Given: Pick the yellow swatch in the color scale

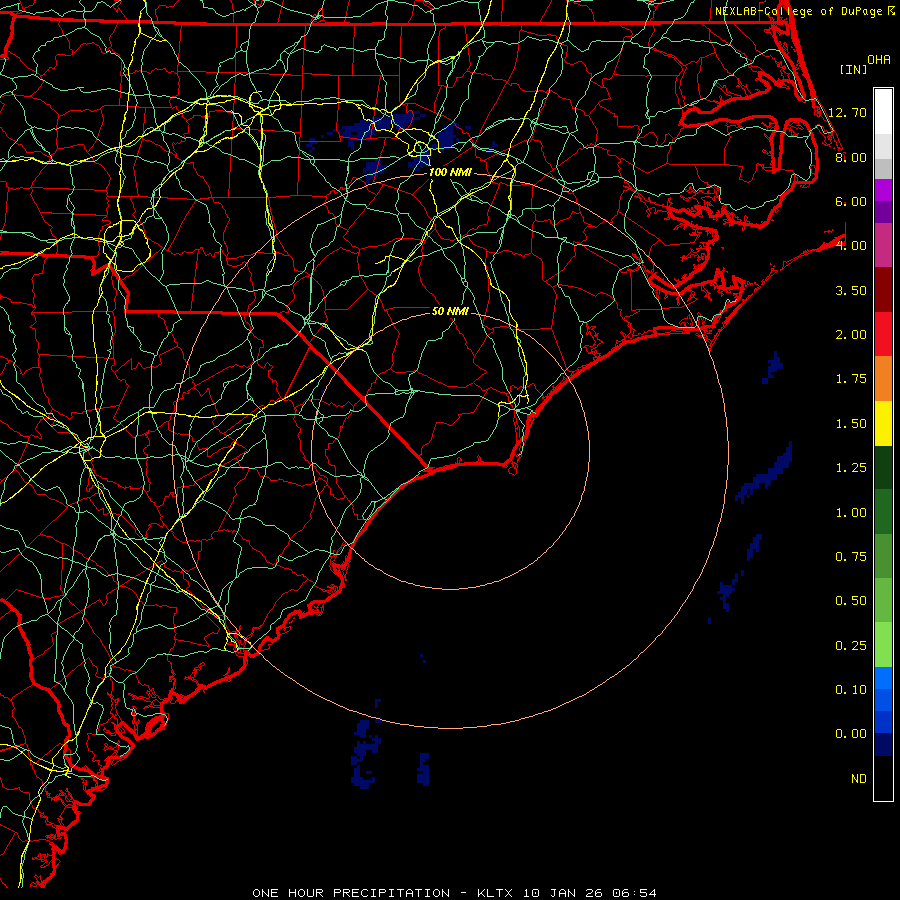Looking at the screenshot, I should pyautogui.click(x=883, y=424).
